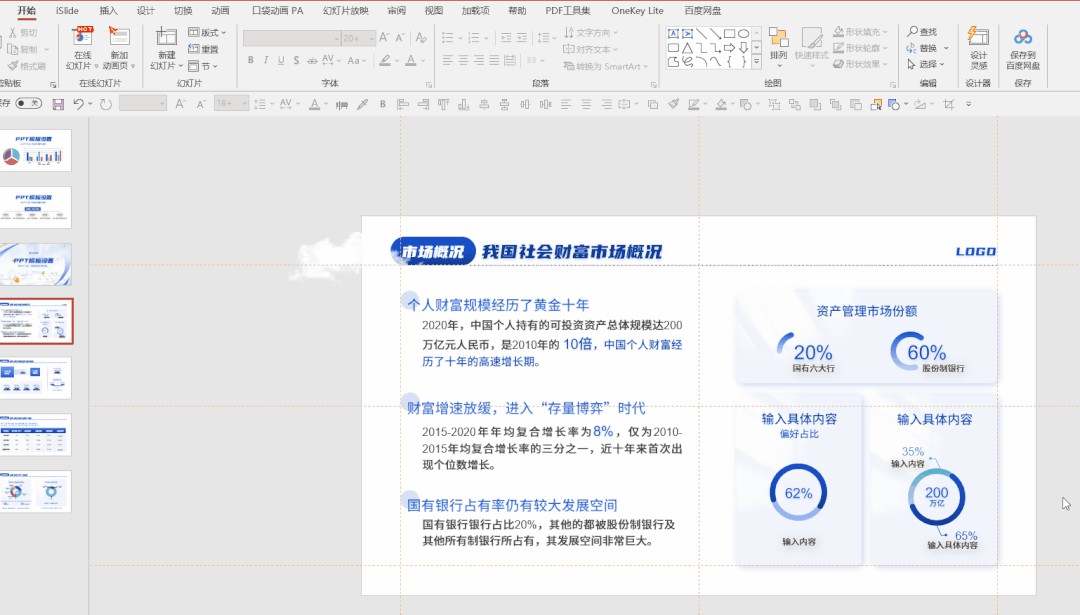Viewport: 1080px width, 615px height.
Task: Align objects left in quick toolbar
Action: pos(403,104)
